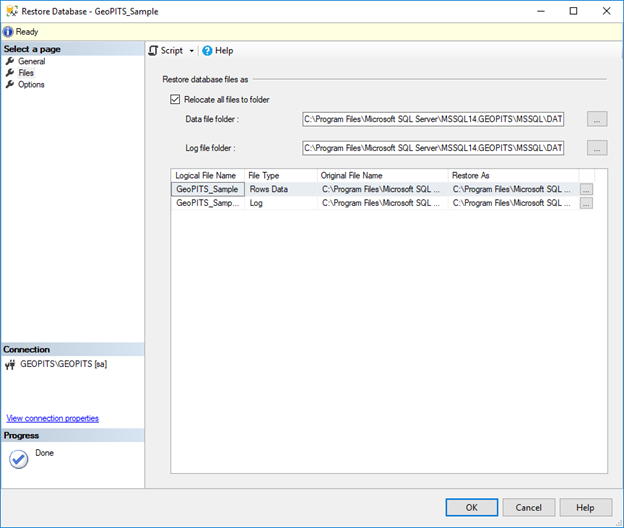Browse Restore As path for Log row
The height and width of the screenshot is (528, 624).
pyautogui.click(x=586, y=203)
